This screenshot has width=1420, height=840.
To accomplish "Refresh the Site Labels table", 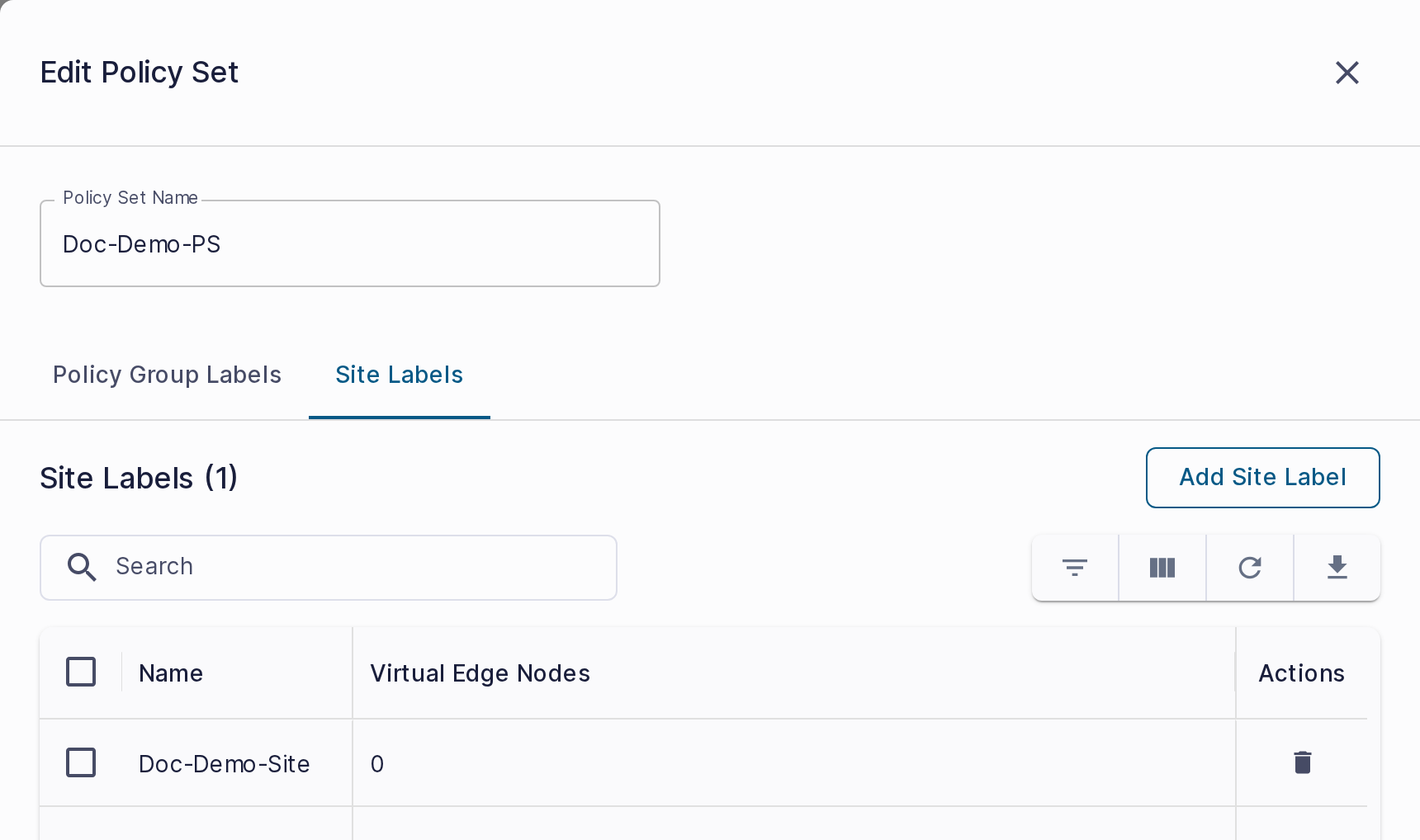I will point(1250,568).
